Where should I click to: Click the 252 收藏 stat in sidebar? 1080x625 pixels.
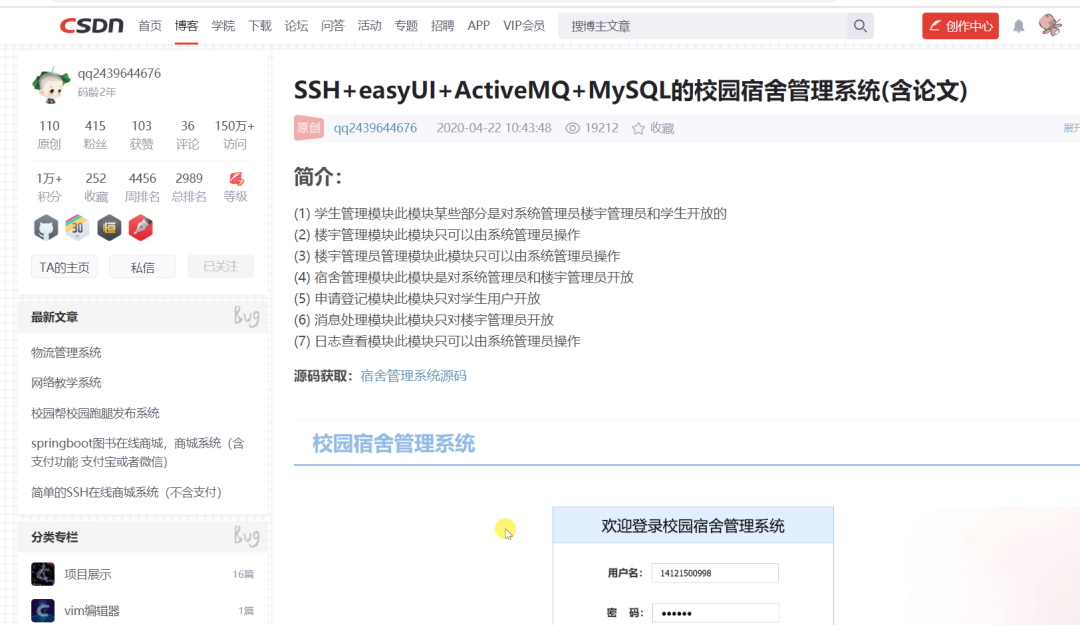(96, 187)
